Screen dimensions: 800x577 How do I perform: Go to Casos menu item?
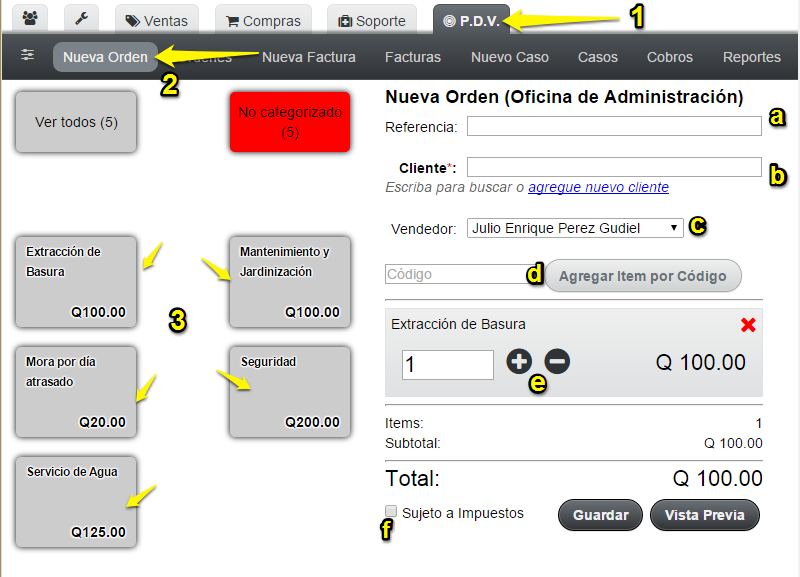597,57
